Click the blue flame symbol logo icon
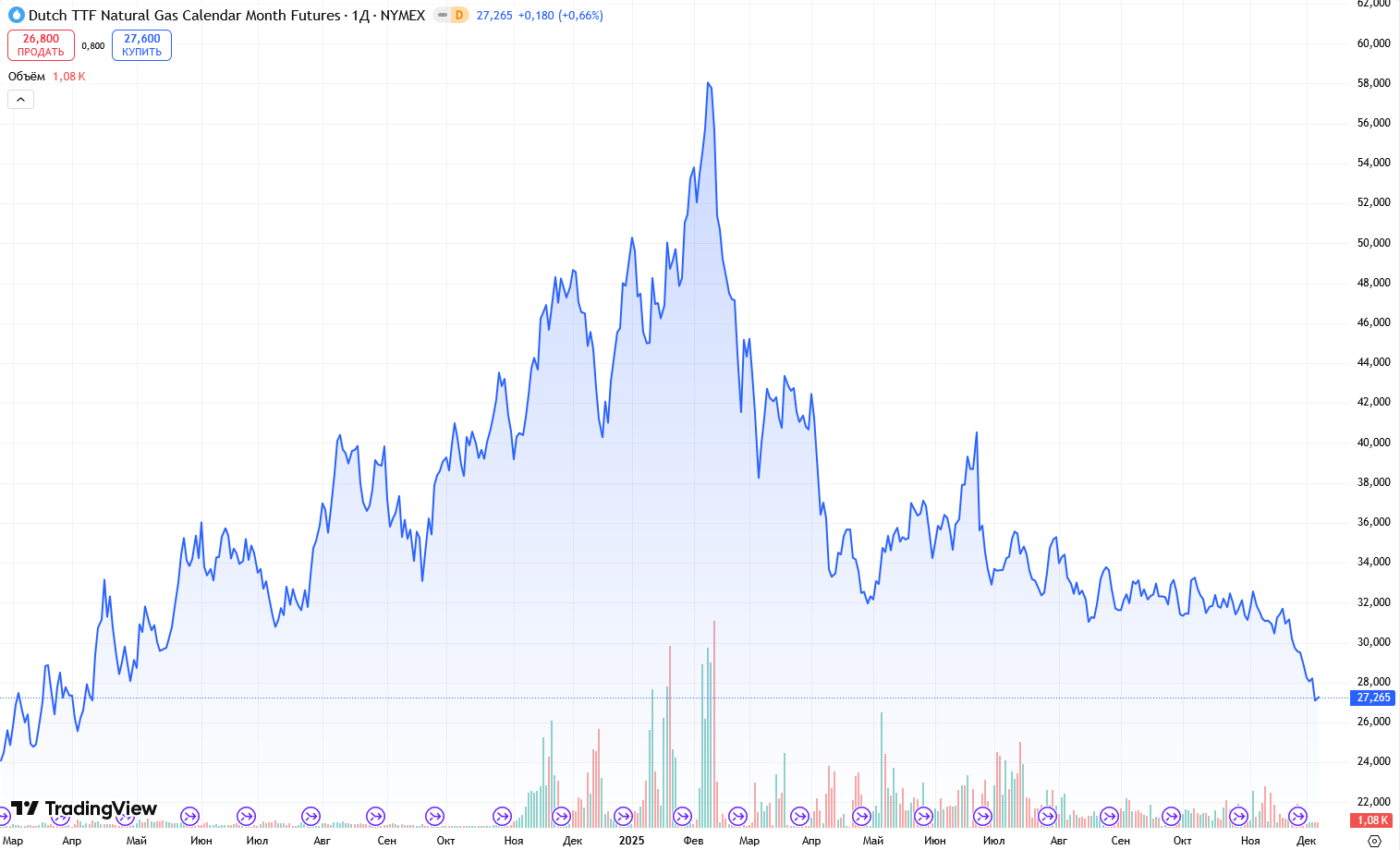 click(x=16, y=15)
